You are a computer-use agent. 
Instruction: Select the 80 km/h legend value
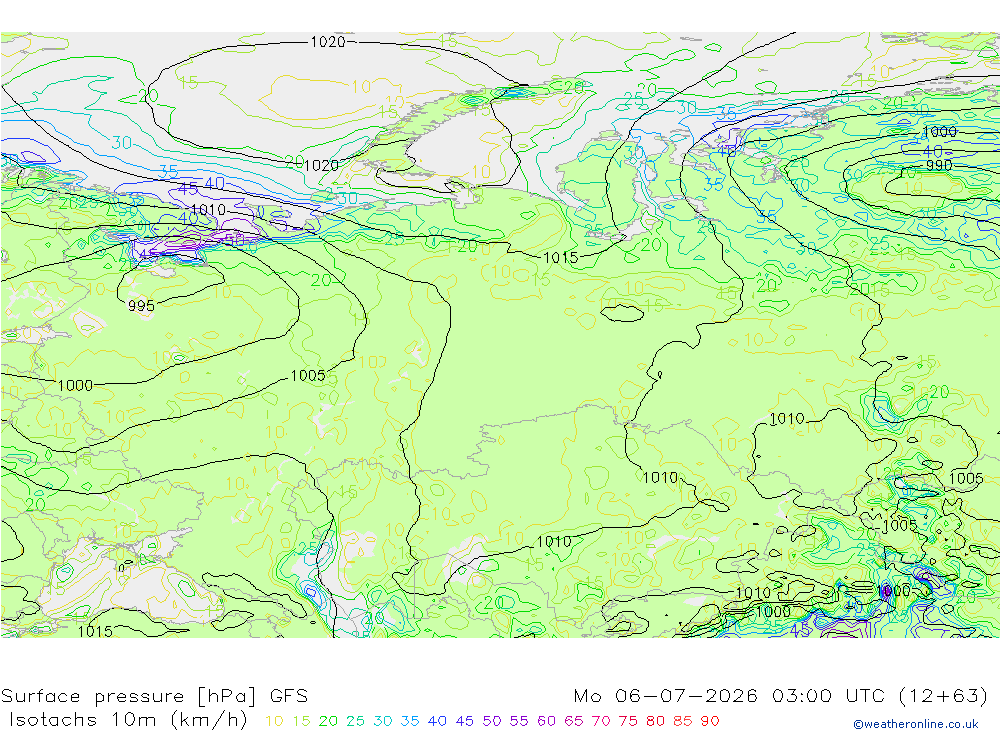[656, 721]
